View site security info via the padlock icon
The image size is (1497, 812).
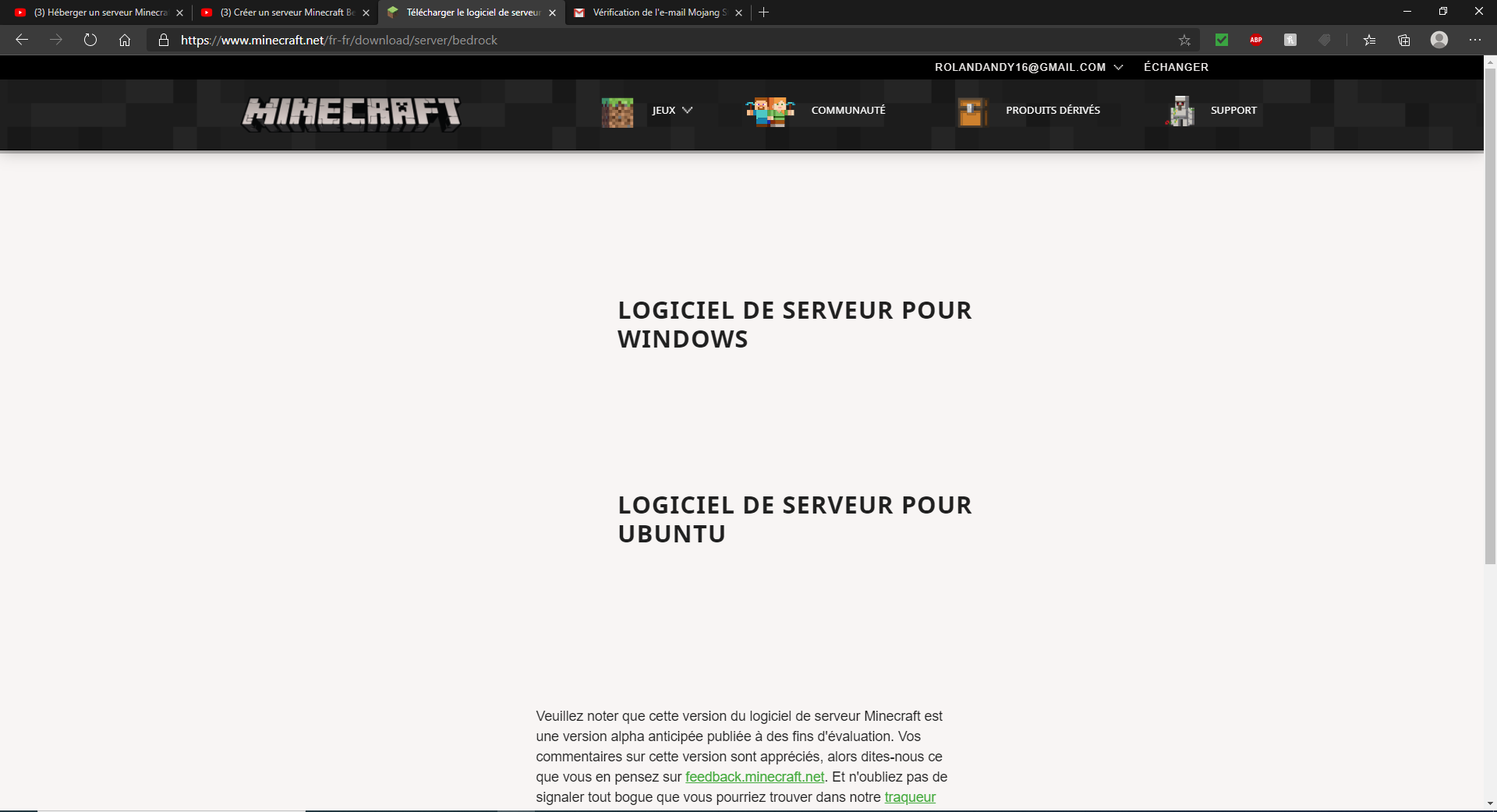pyautogui.click(x=164, y=40)
